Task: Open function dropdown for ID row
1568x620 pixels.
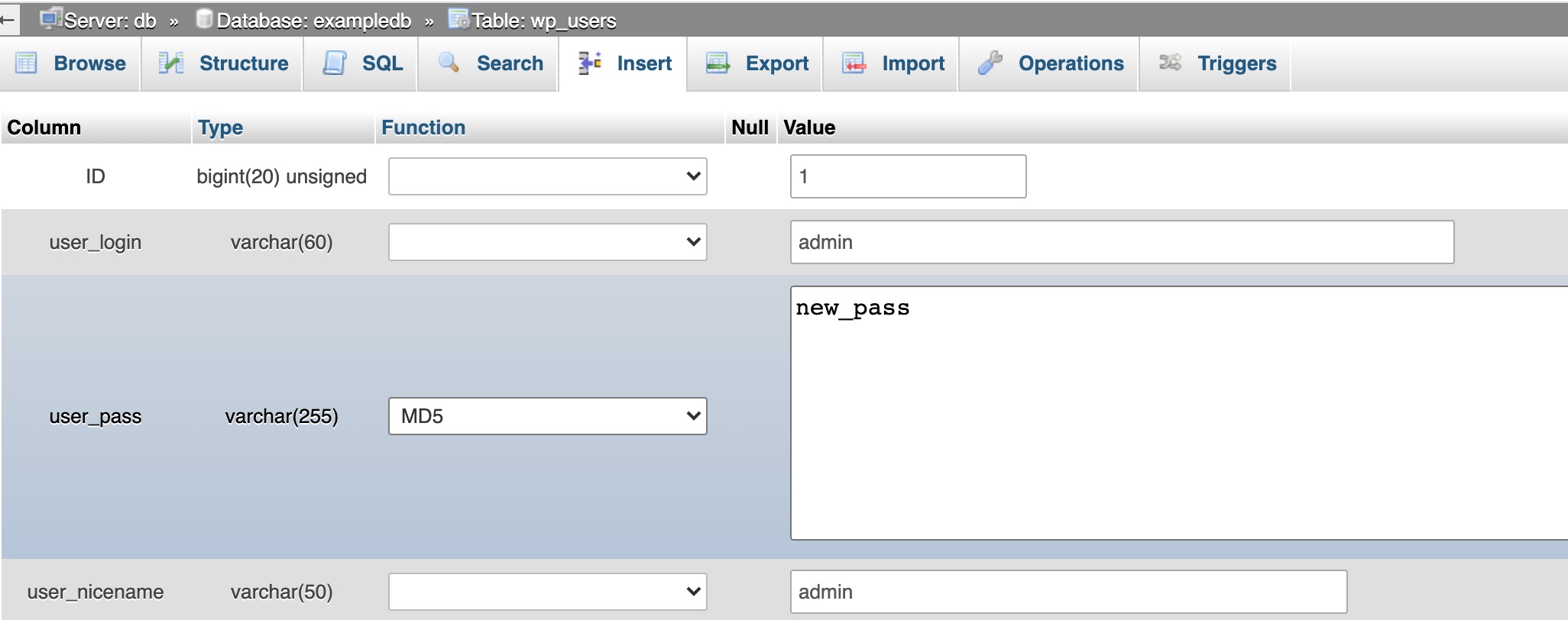Action: pyautogui.click(x=548, y=176)
